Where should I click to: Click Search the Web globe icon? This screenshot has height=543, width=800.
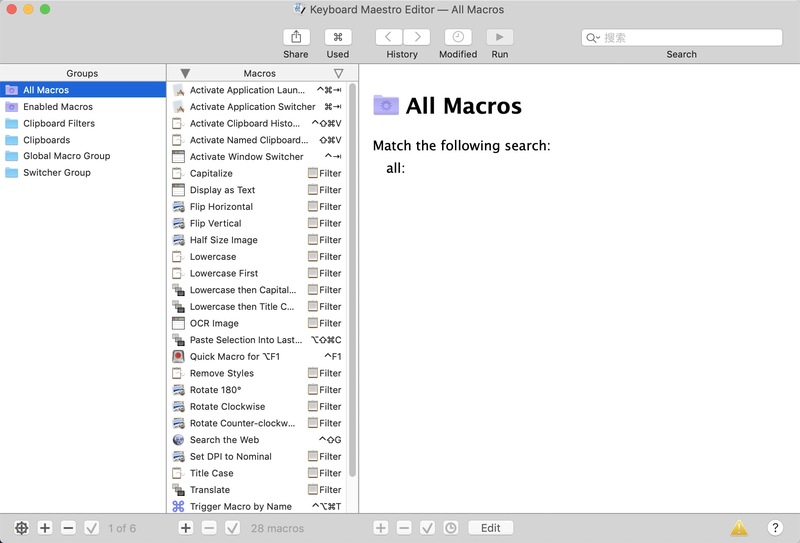click(179, 440)
